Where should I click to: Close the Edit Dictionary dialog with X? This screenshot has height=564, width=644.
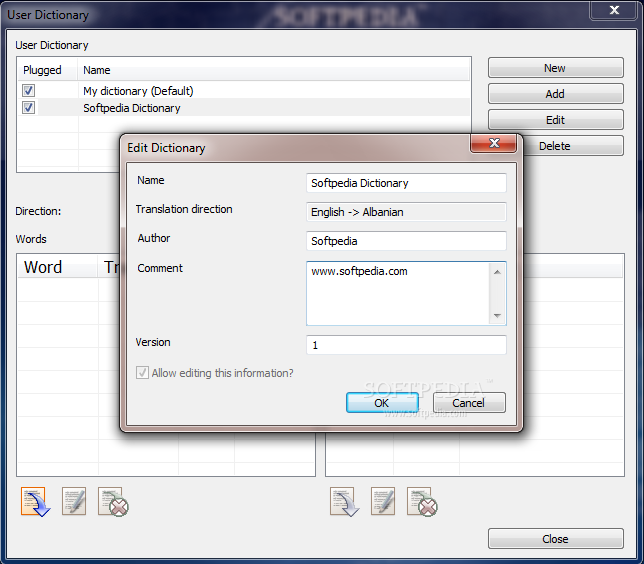[x=494, y=143]
